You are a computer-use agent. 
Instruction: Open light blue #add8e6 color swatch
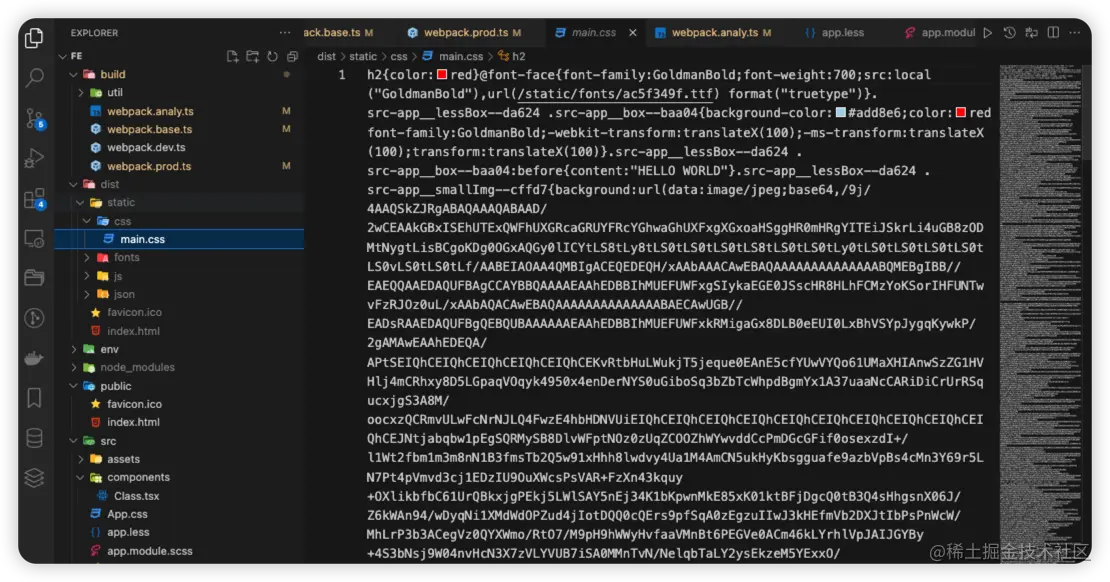click(840, 113)
